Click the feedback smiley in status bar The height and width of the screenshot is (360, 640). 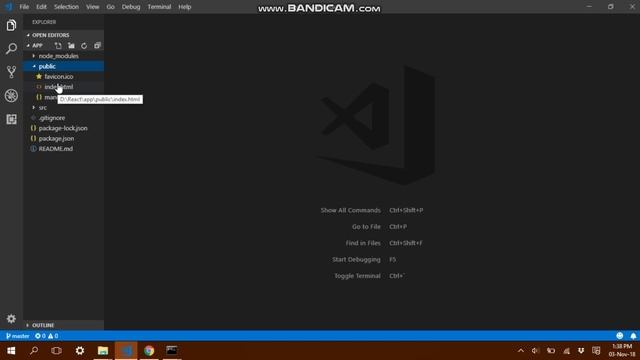click(620, 336)
